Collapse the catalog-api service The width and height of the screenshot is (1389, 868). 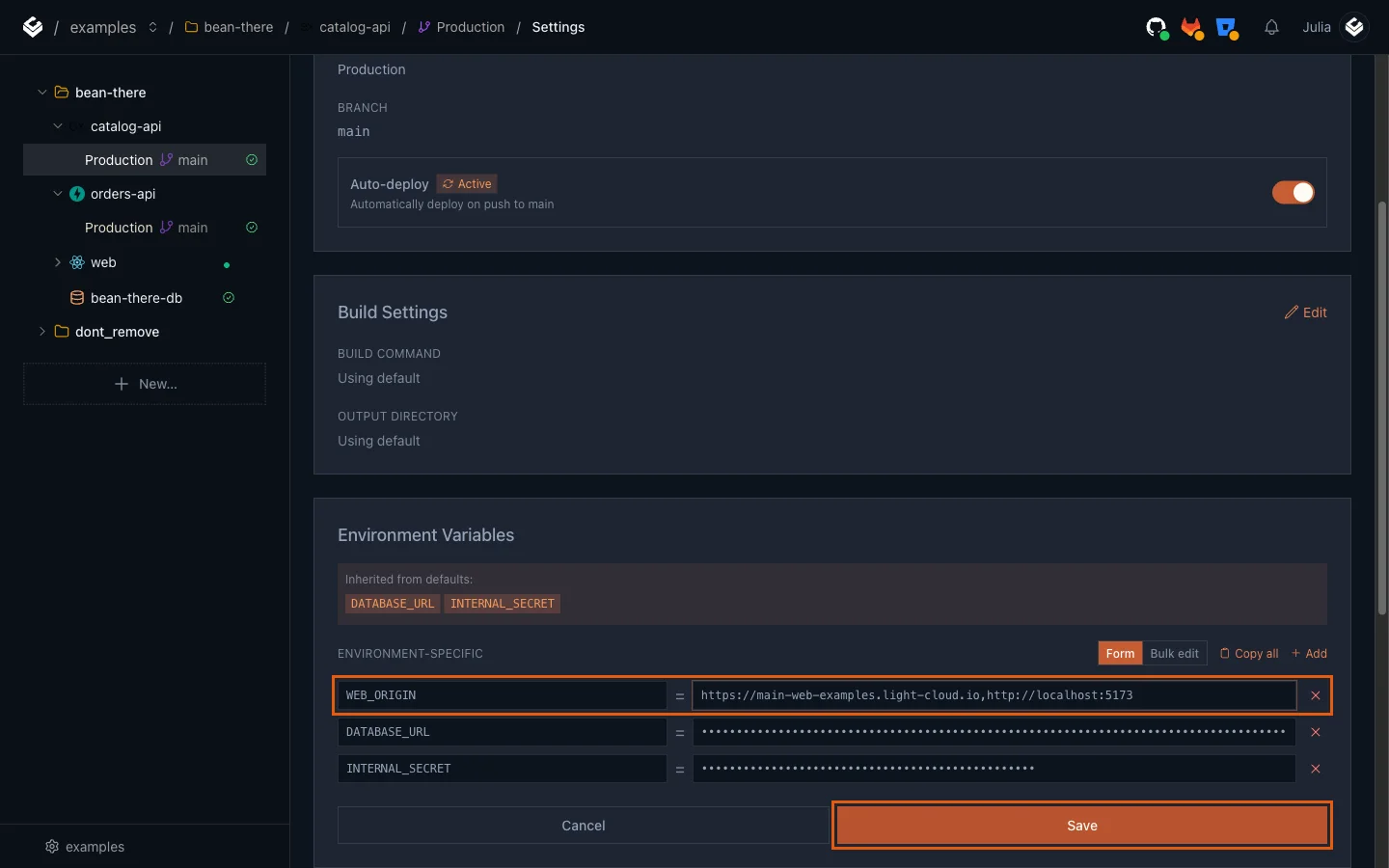pos(57,126)
